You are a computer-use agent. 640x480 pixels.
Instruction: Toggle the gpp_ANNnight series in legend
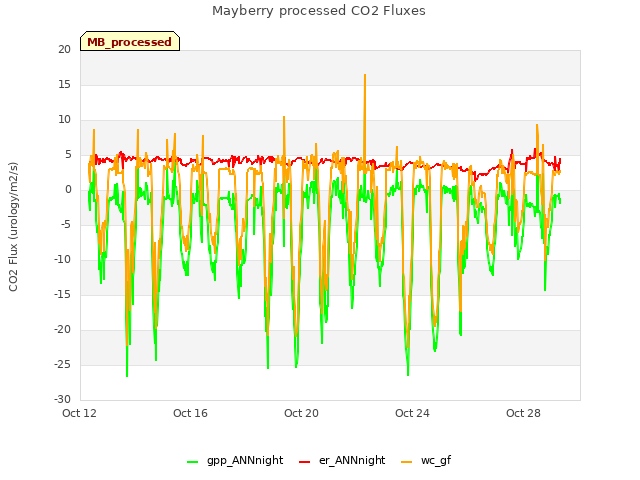(x=235, y=460)
